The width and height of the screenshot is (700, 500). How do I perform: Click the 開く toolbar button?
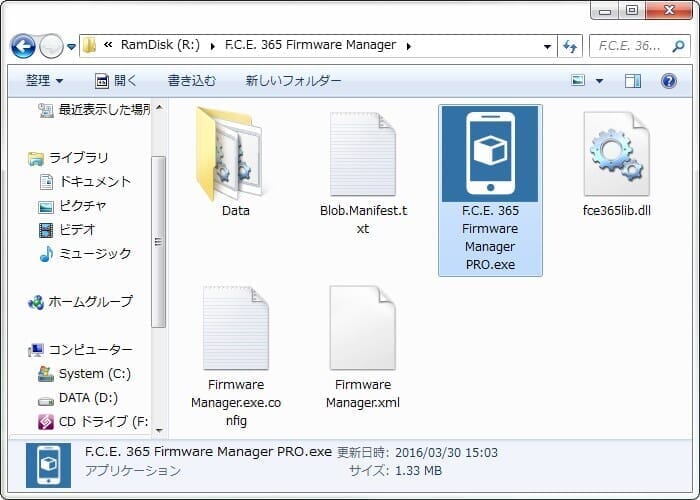pos(116,81)
